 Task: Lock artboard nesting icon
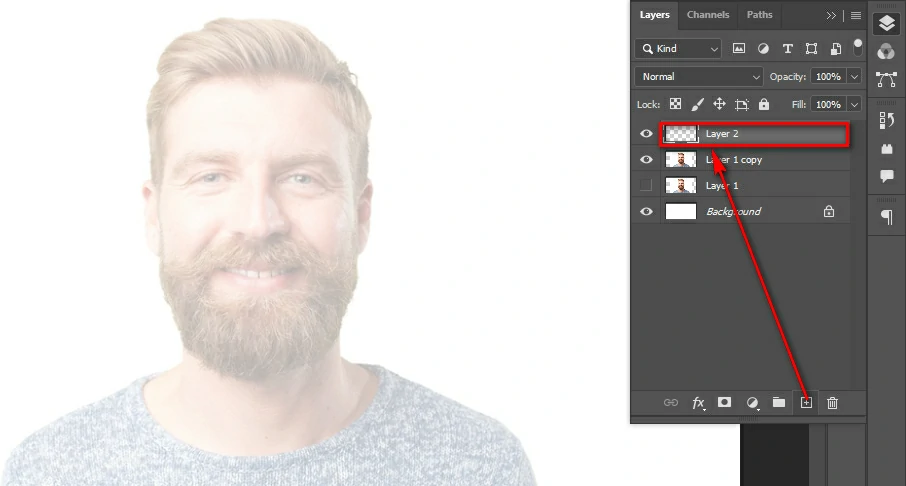742,105
